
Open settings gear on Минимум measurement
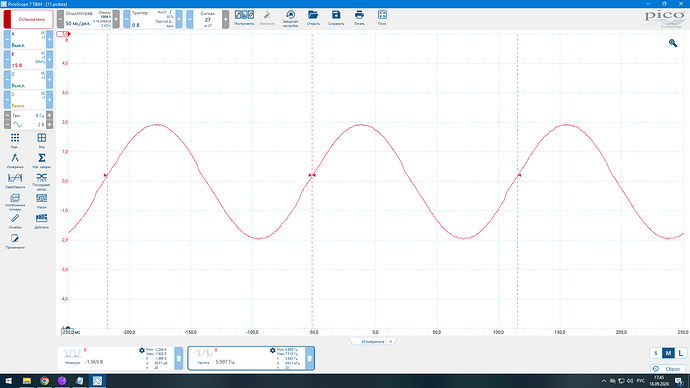point(142,351)
